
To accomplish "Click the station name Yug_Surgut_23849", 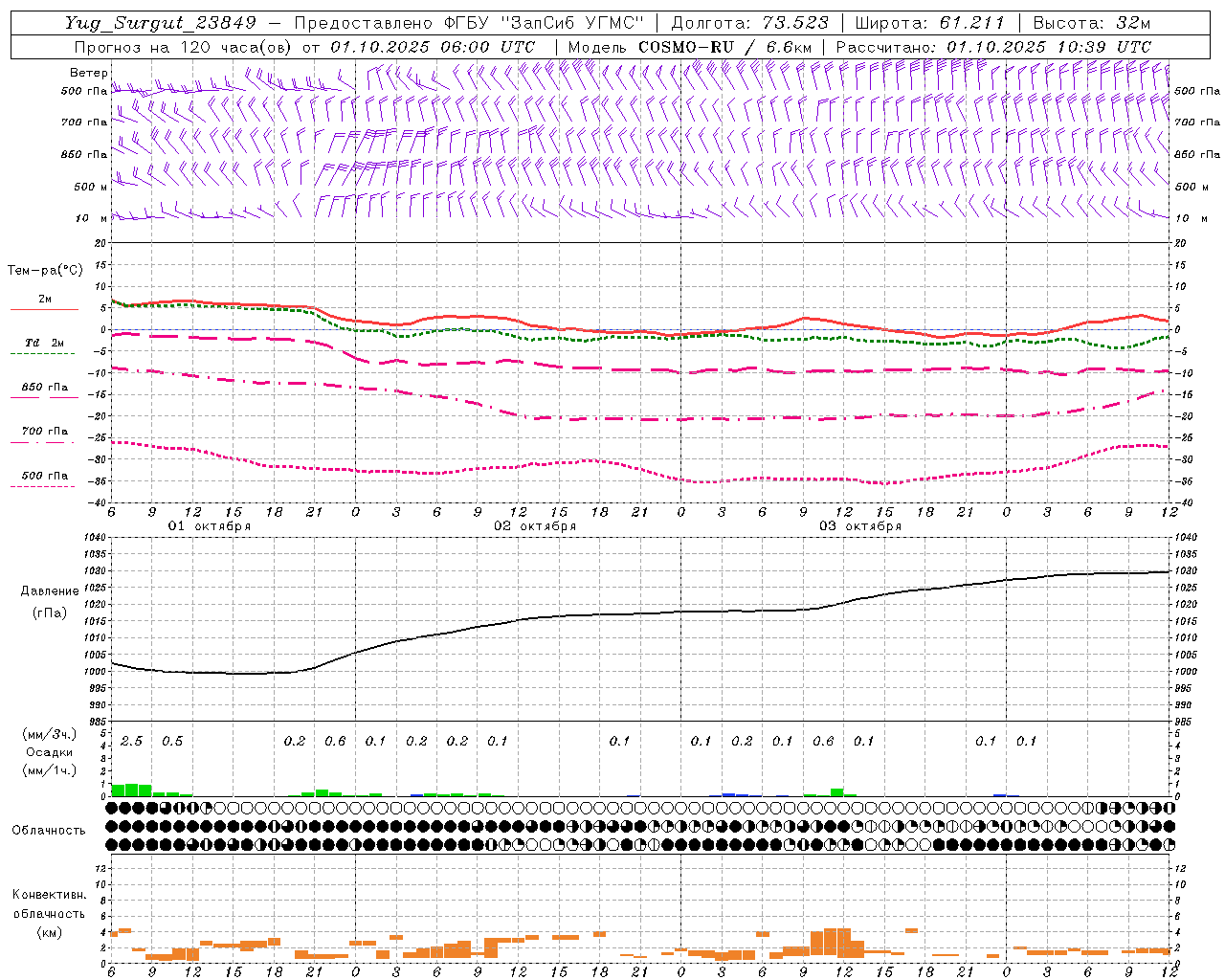I will [x=161, y=23].
